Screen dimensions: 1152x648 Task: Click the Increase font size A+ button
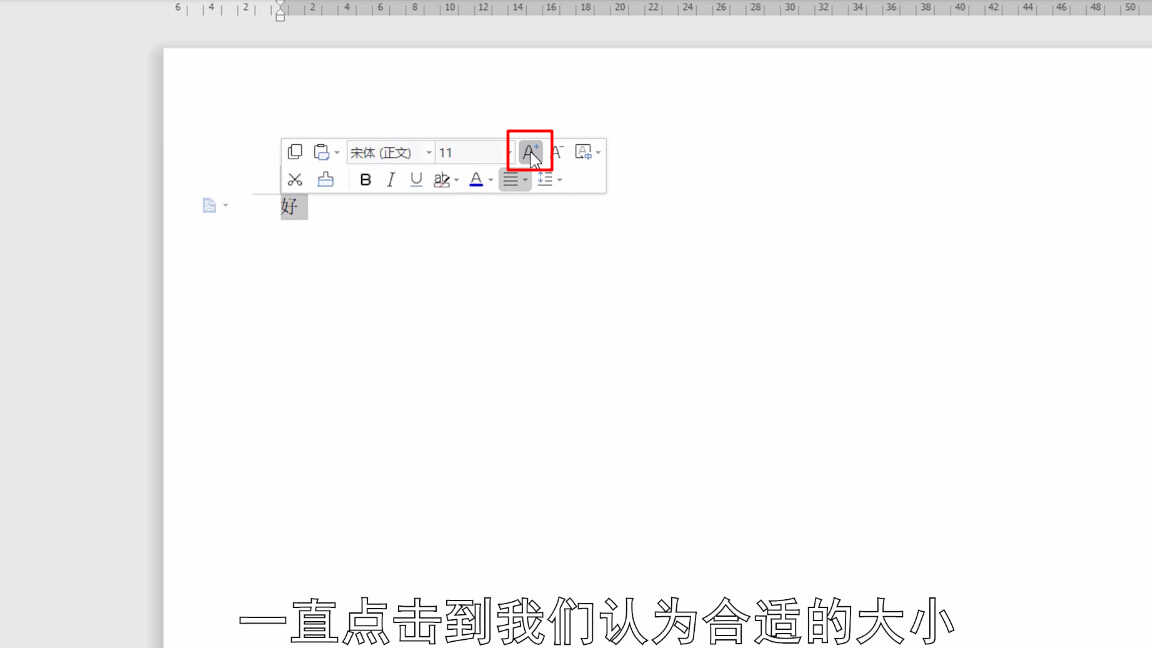pos(530,152)
